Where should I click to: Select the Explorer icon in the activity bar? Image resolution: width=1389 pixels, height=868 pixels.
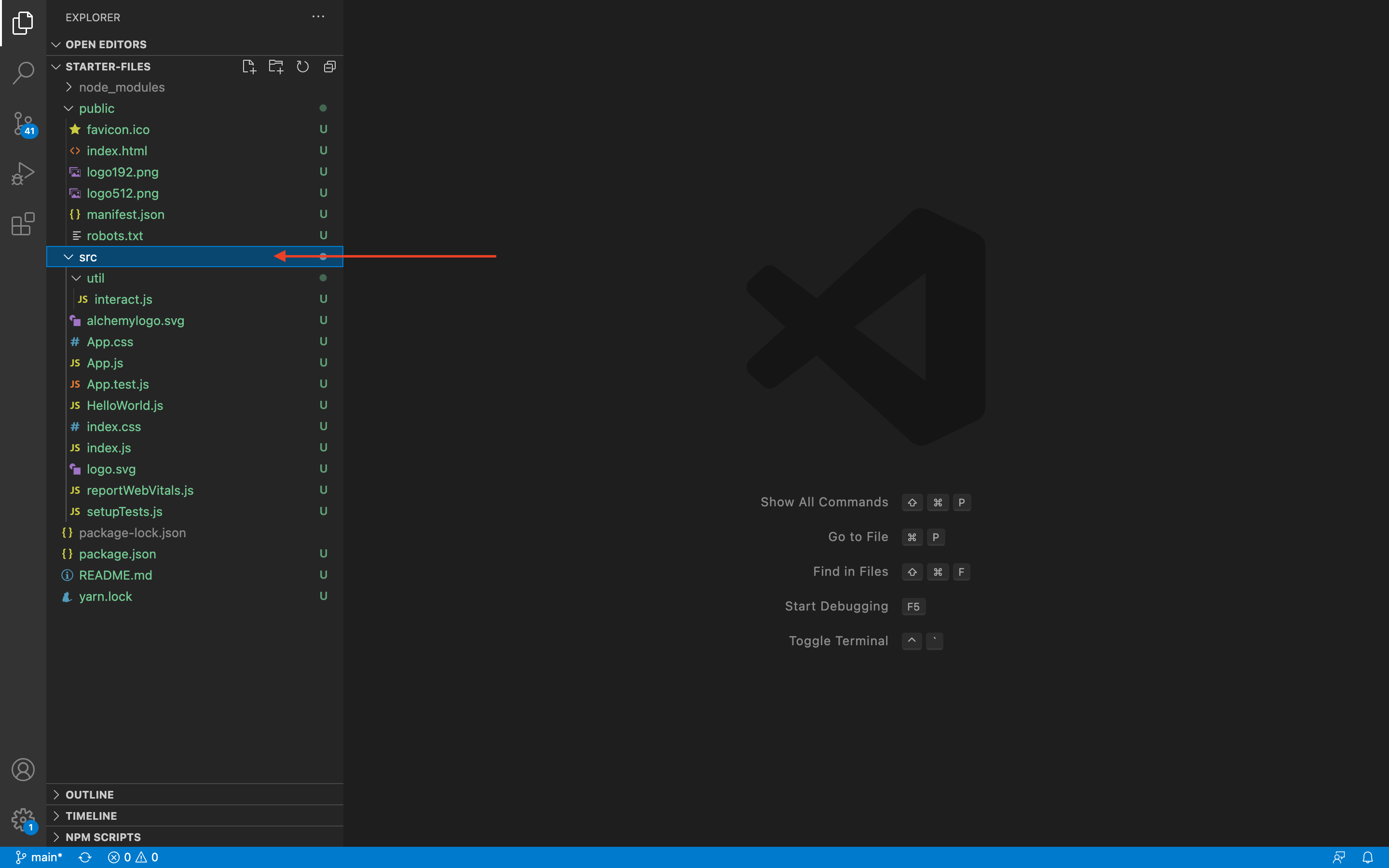coord(23,23)
